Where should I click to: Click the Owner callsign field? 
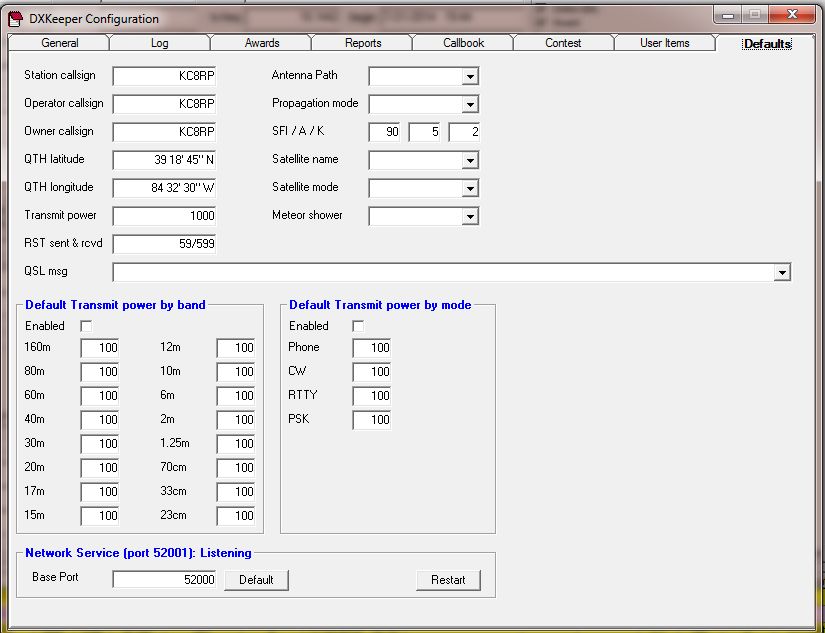(x=164, y=132)
